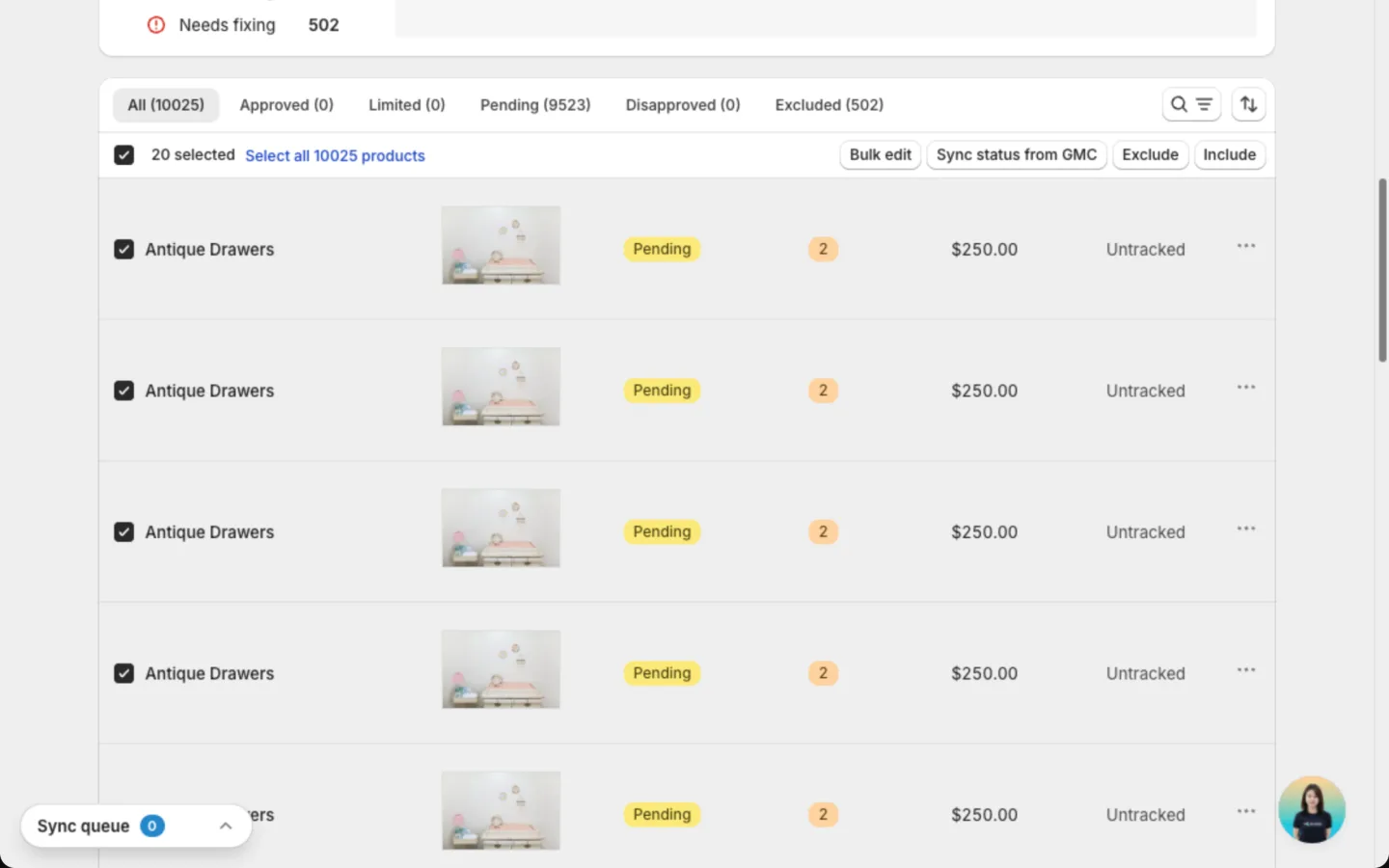Click the Antique Drawers title in the third row
This screenshot has width=1389, height=868.
[209, 531]
